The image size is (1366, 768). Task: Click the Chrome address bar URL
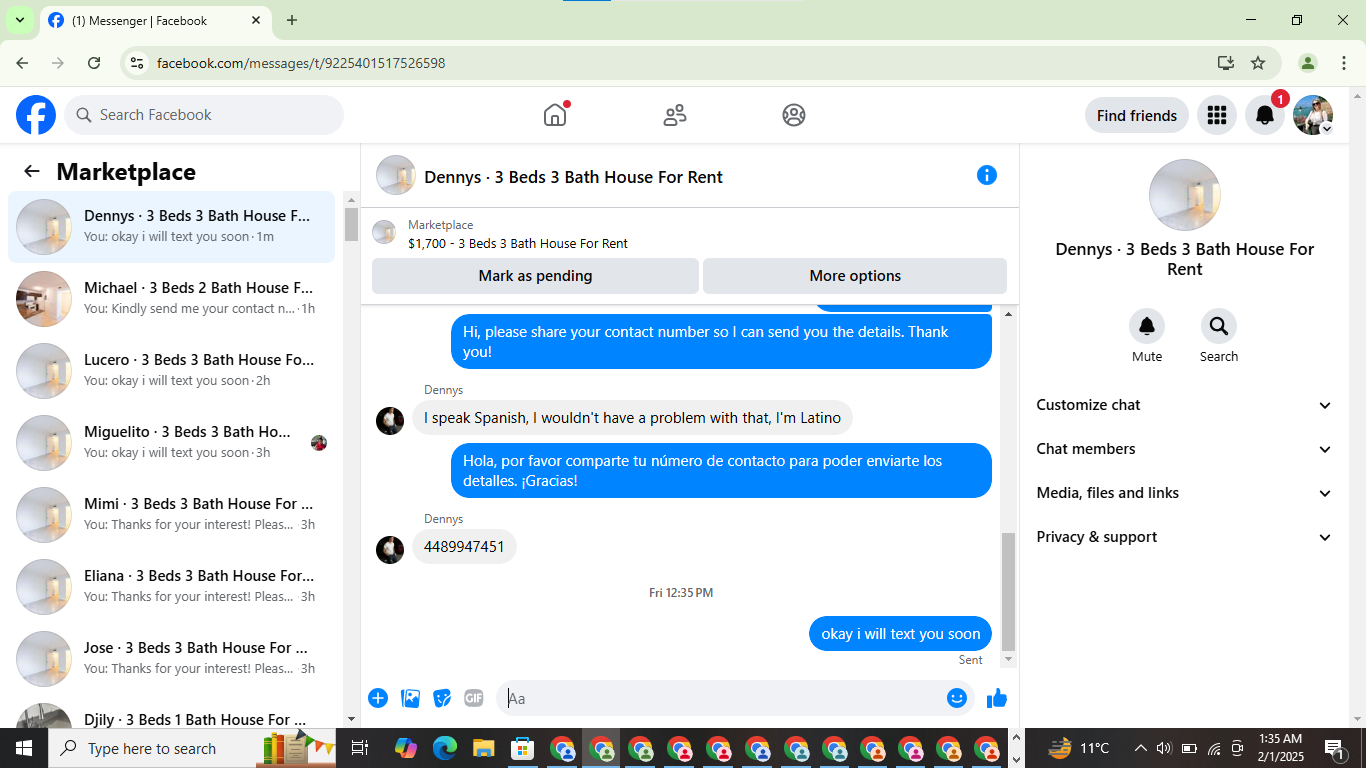(x=301, y=63)
